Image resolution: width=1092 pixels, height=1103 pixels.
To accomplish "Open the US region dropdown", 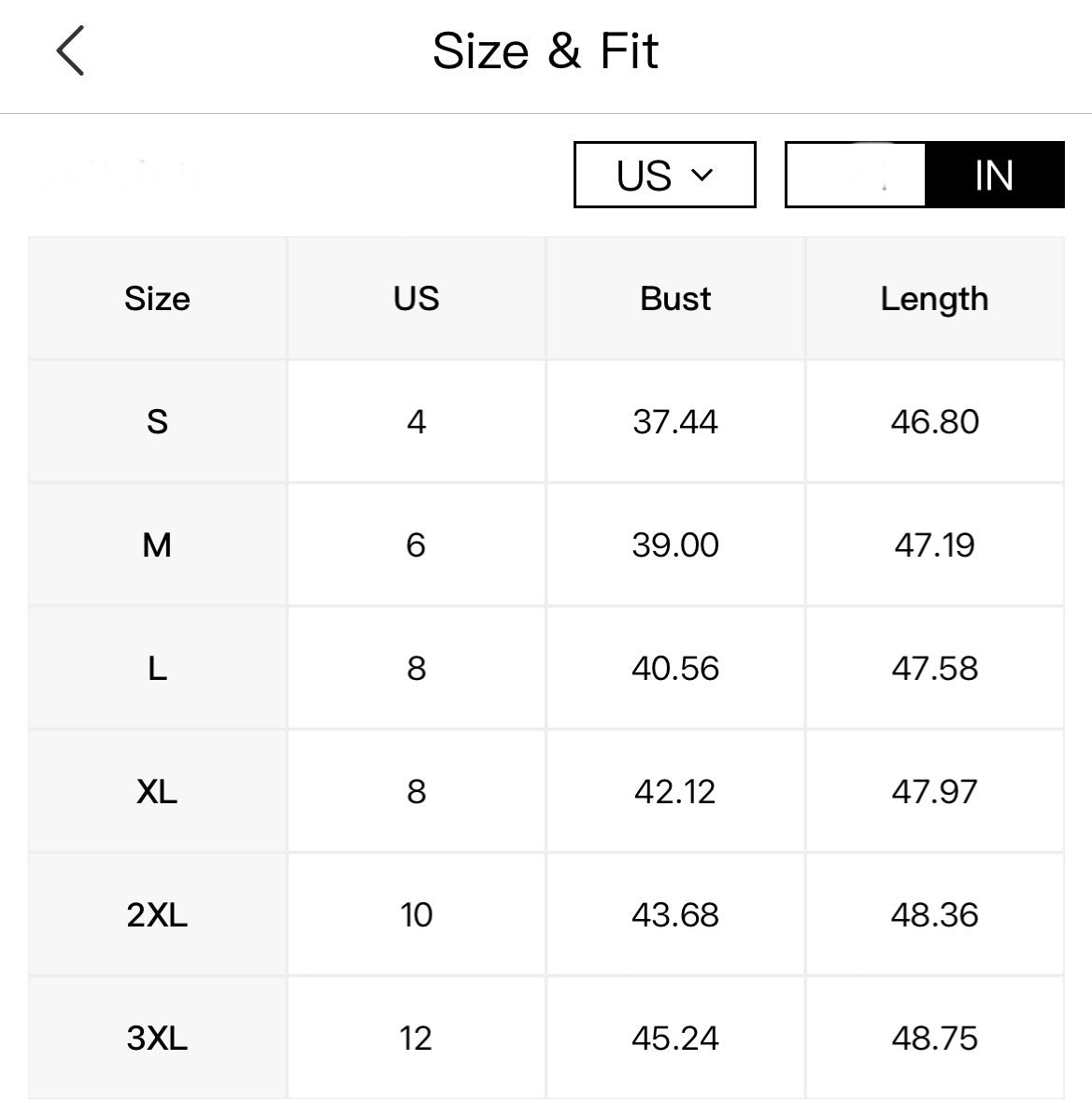I will pyautogui.click(x=663, y=175).
